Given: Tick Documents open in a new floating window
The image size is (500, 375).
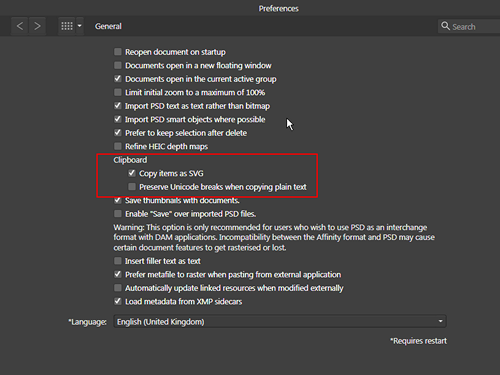Looking at the screenshot, I should coord(118,65).
